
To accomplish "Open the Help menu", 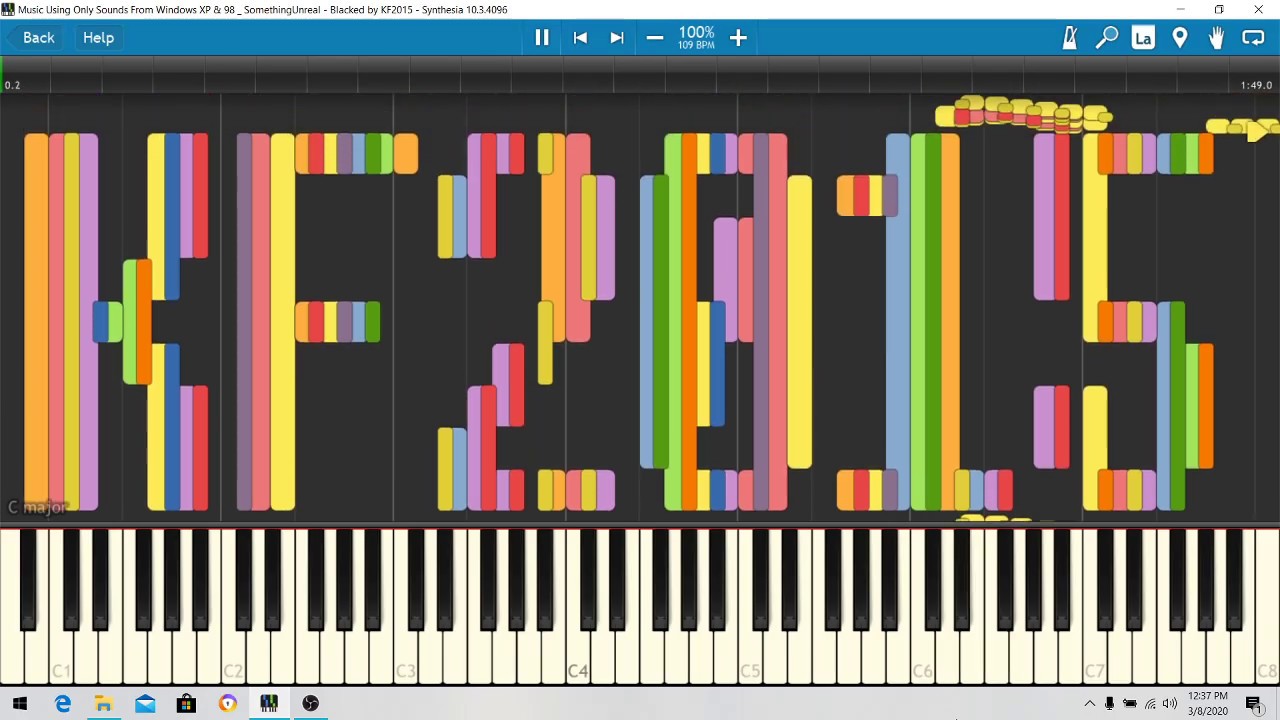I will click(x=98, y=37).
